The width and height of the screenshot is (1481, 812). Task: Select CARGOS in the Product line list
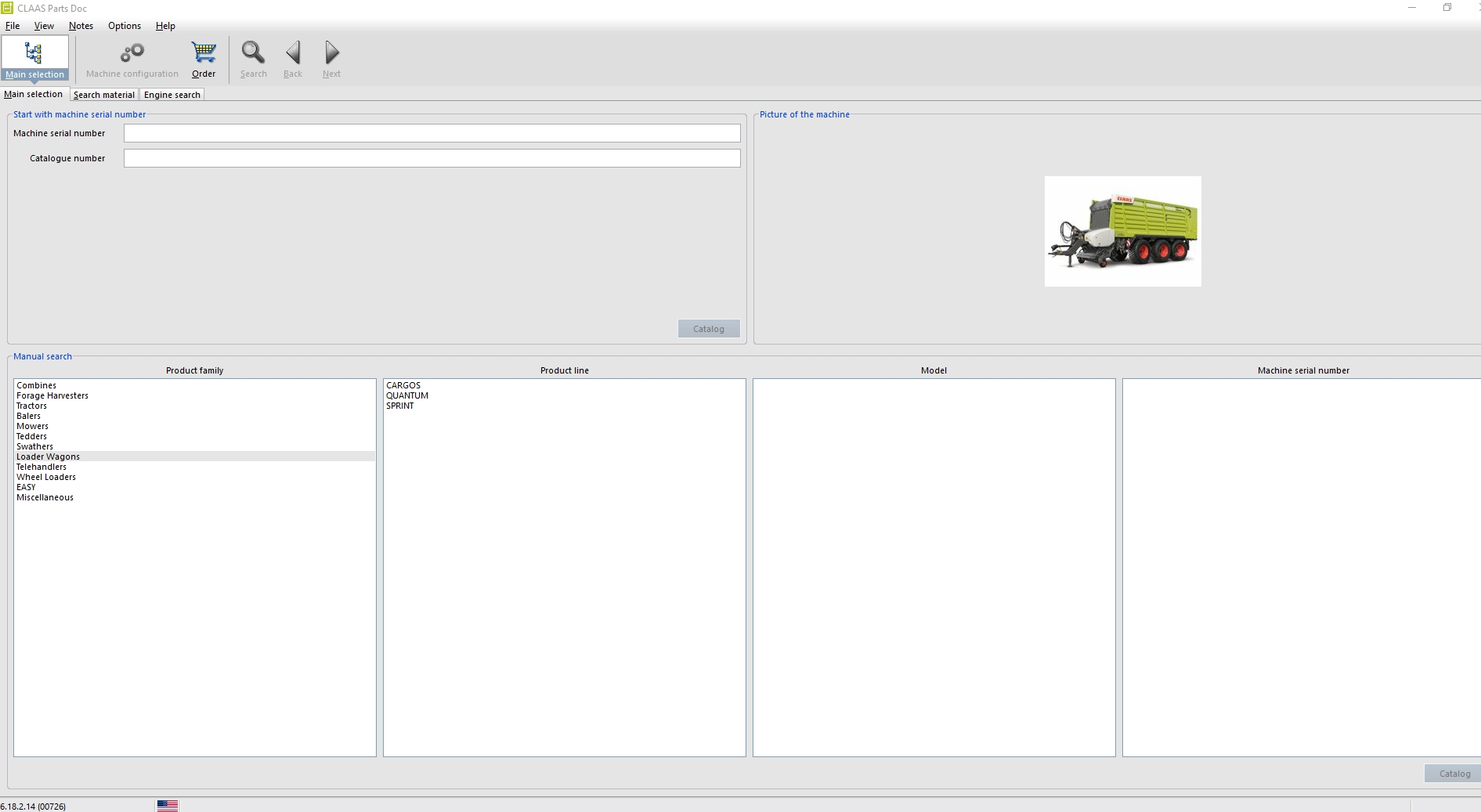pos(403,384)
